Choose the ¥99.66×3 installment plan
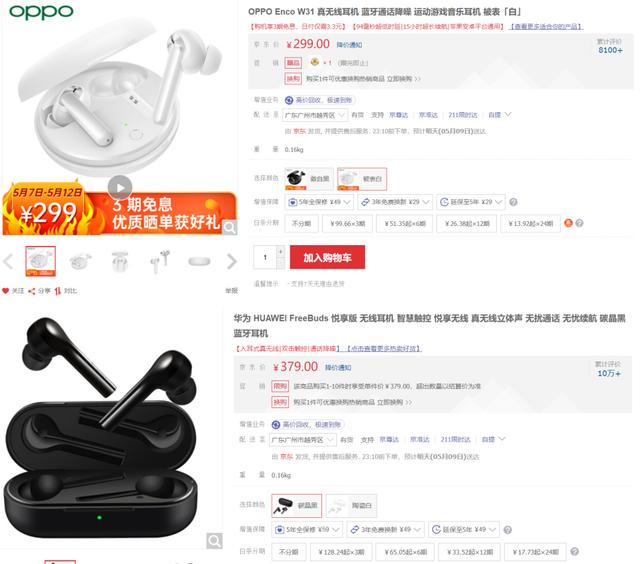Image resolution: width=640 pixels, height=564 pixels. click(x=347, y=224)
